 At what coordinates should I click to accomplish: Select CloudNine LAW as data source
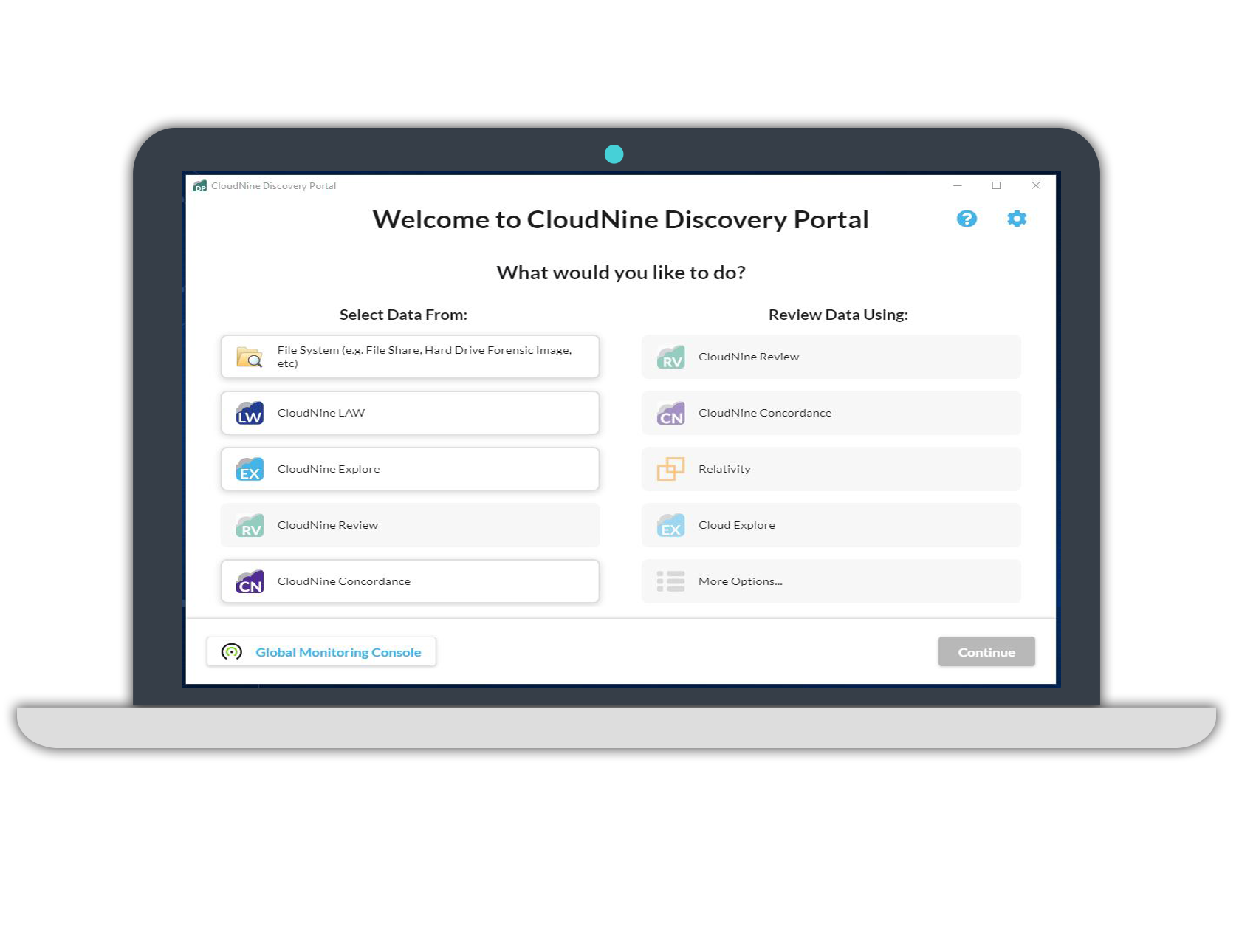(410, 413)
